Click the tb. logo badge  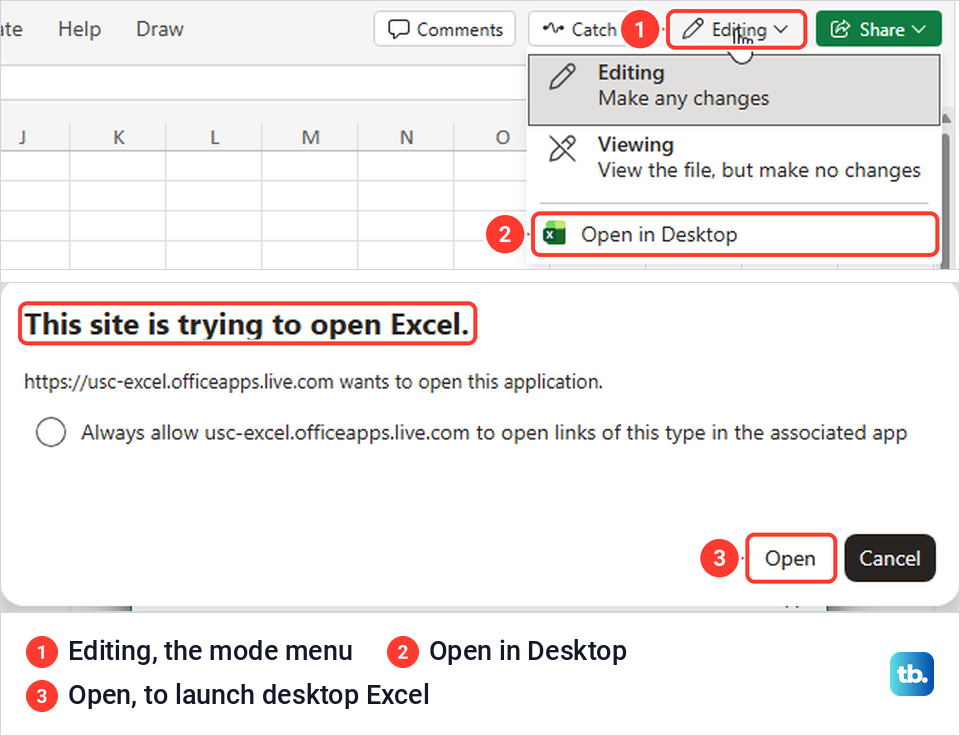[x=912, y=674]
